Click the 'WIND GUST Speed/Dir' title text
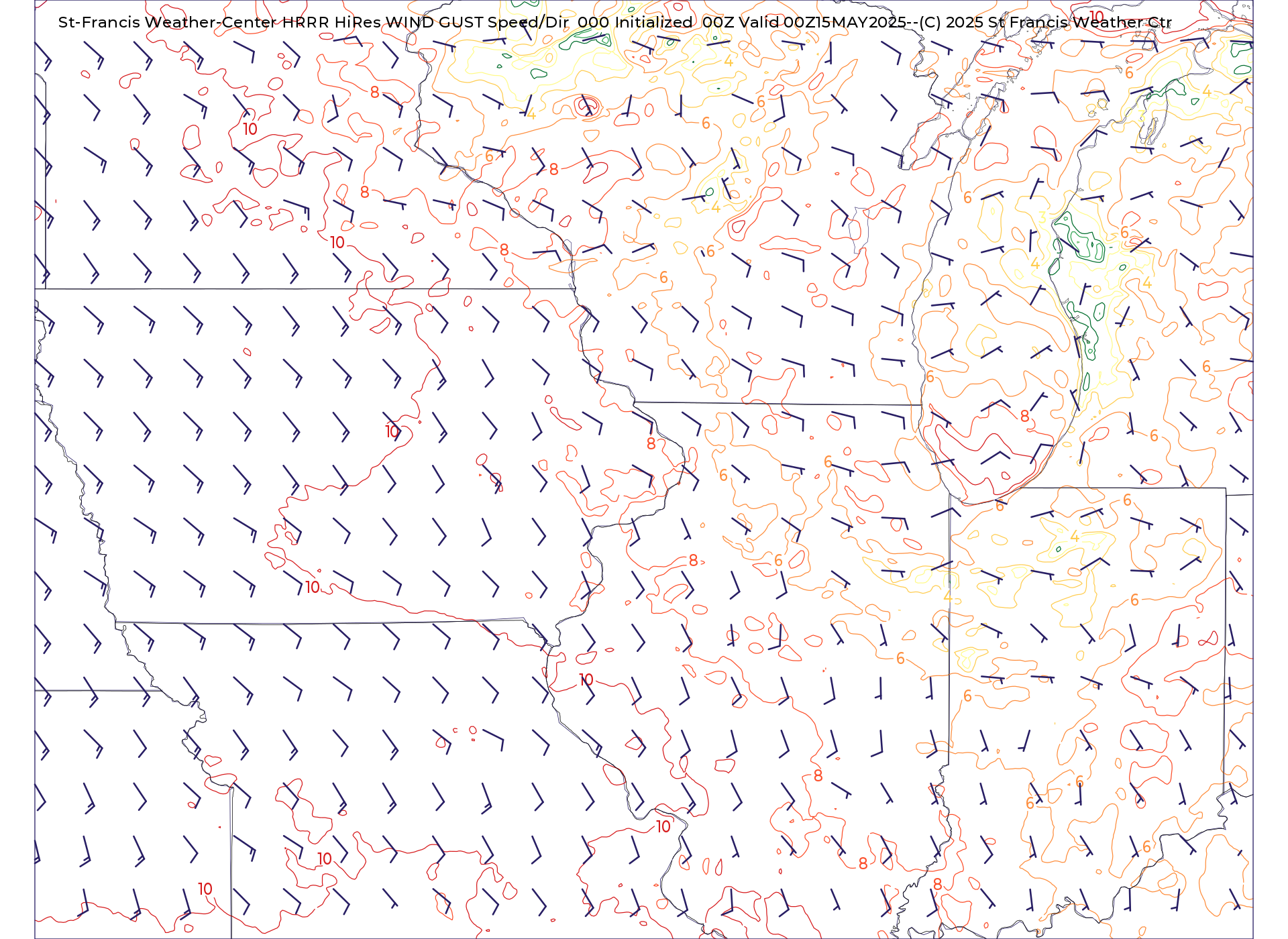Screen dimensions: 1288x939 click(477, 22)
